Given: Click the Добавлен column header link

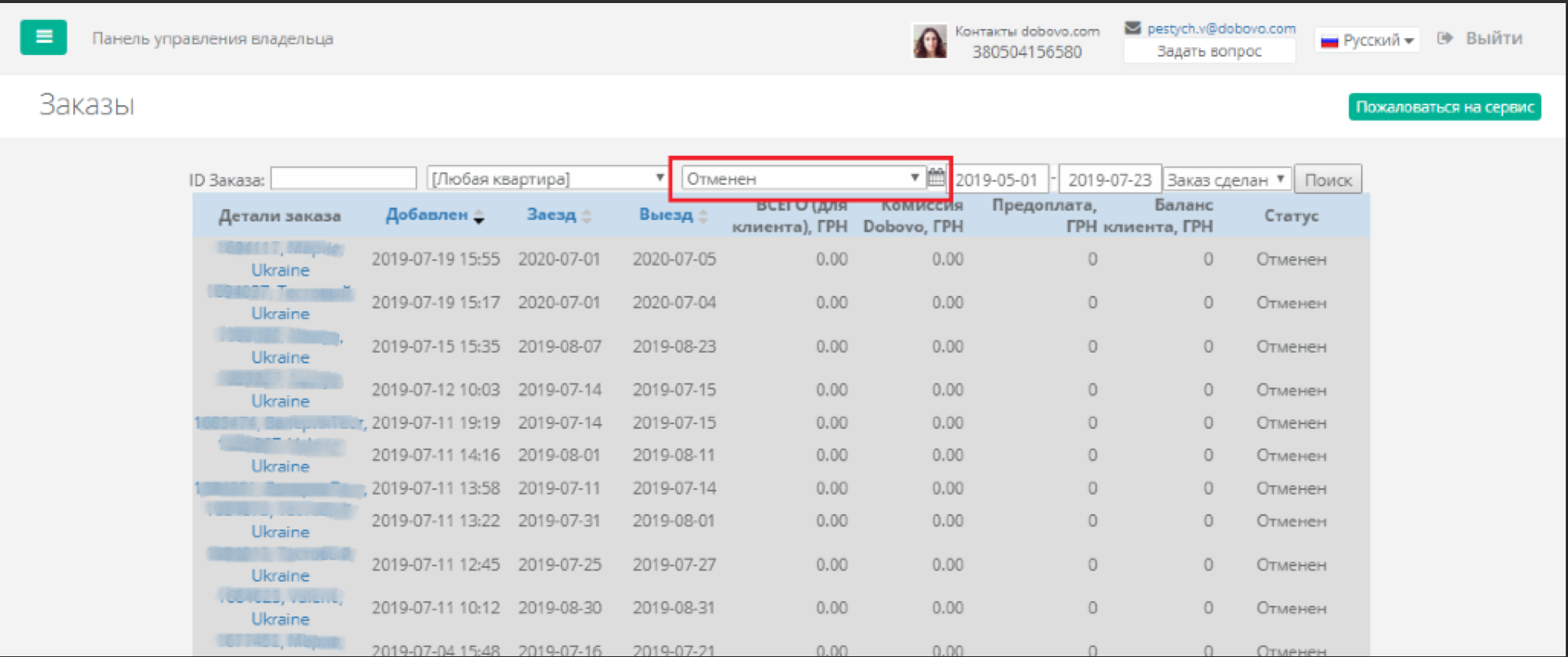Looking at the screenshot, I should pyautogui.click(x=426, y=215).
